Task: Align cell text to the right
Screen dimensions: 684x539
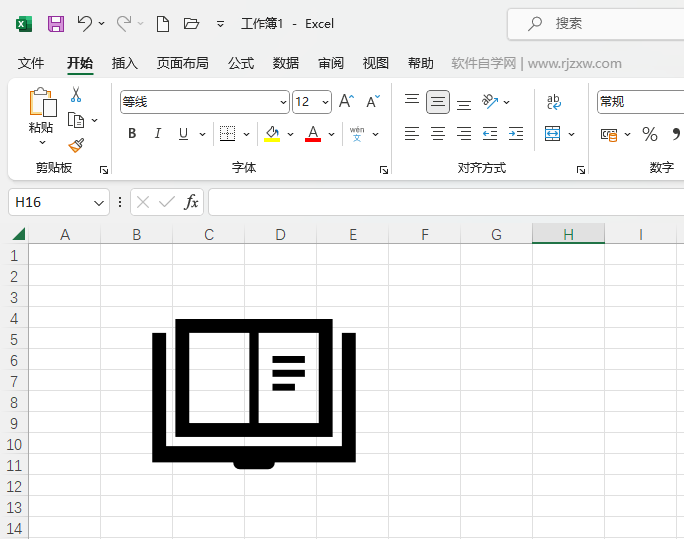Action: click(464, 133)
